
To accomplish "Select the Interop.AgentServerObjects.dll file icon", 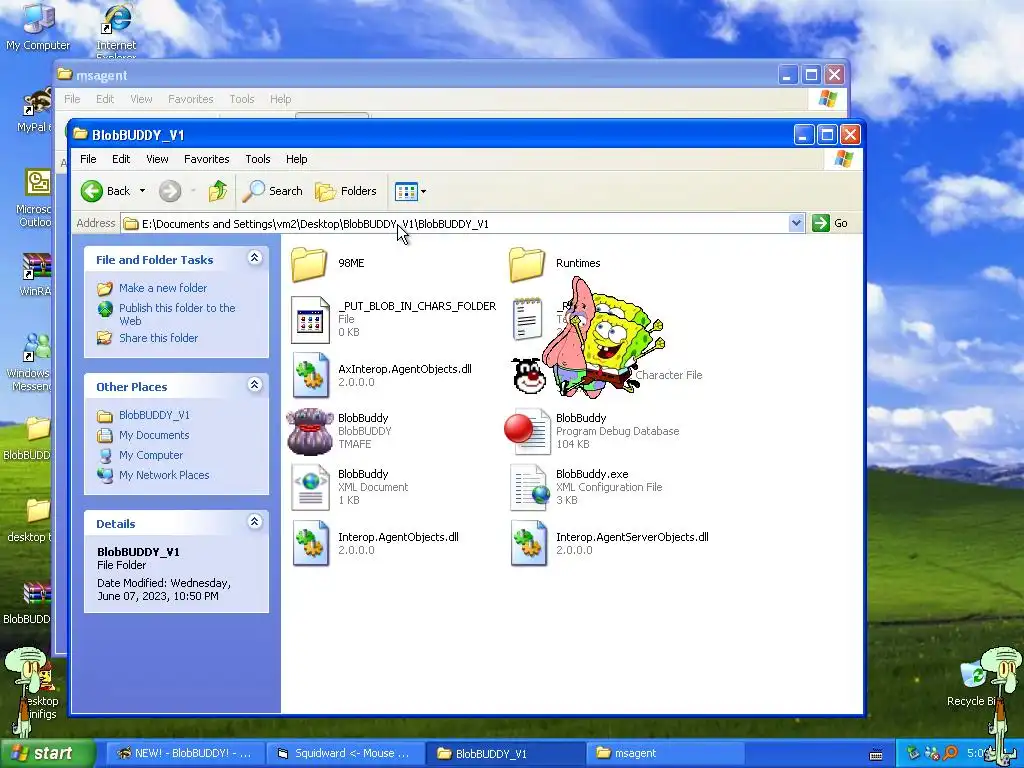I will (x=528, y=543).
